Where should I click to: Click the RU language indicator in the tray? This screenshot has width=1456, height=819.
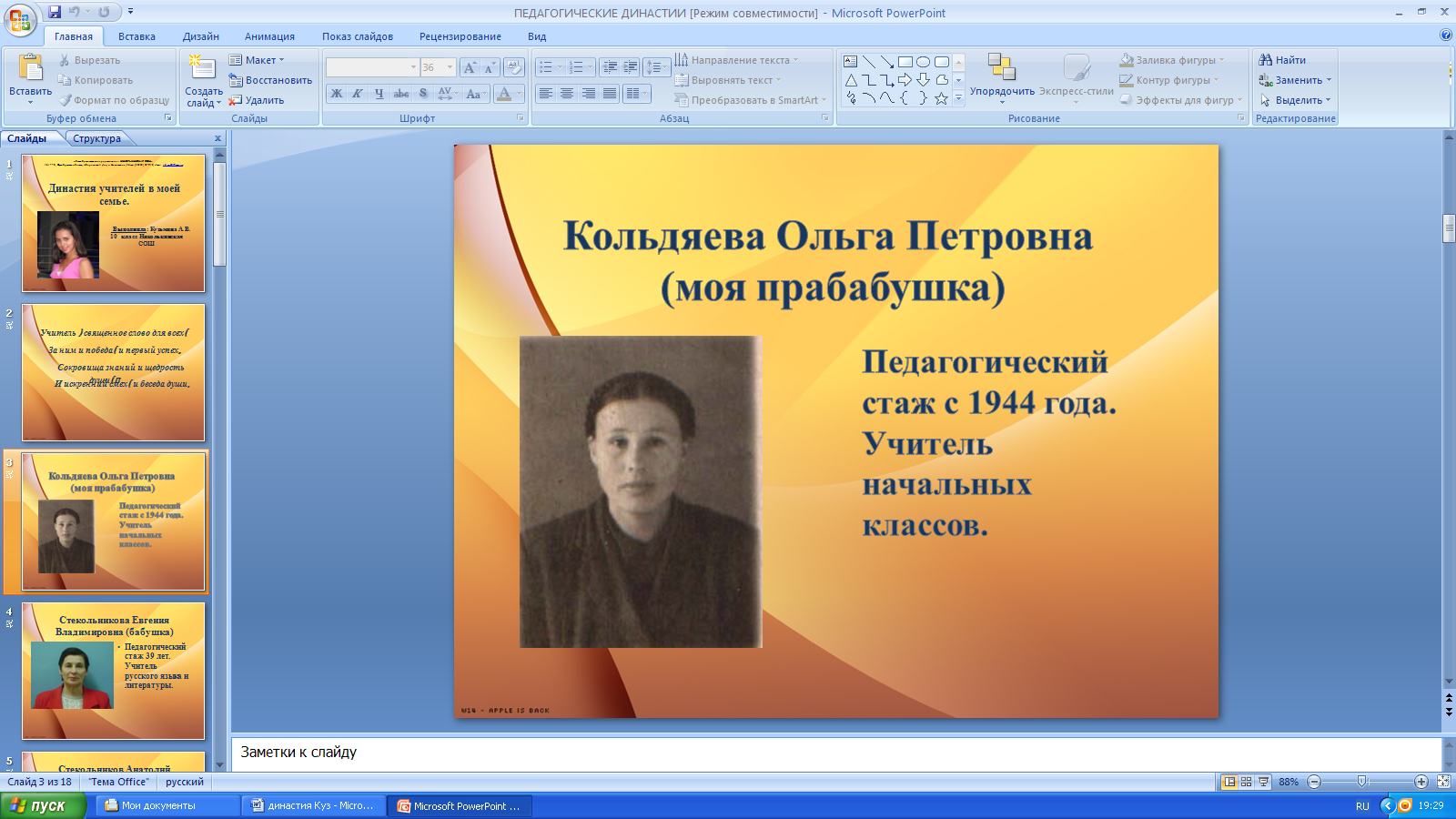[x=1362, y=806]
